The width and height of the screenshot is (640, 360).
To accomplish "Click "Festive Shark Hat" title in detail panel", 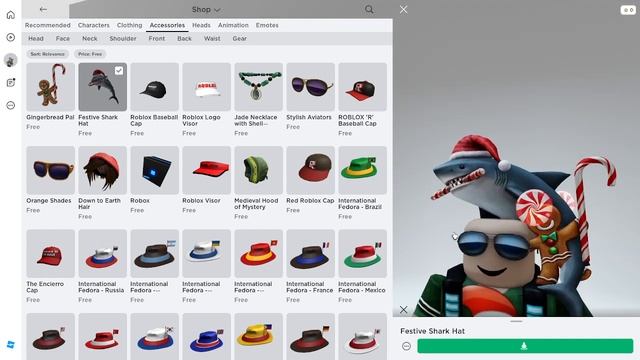I will pos(432,331).
